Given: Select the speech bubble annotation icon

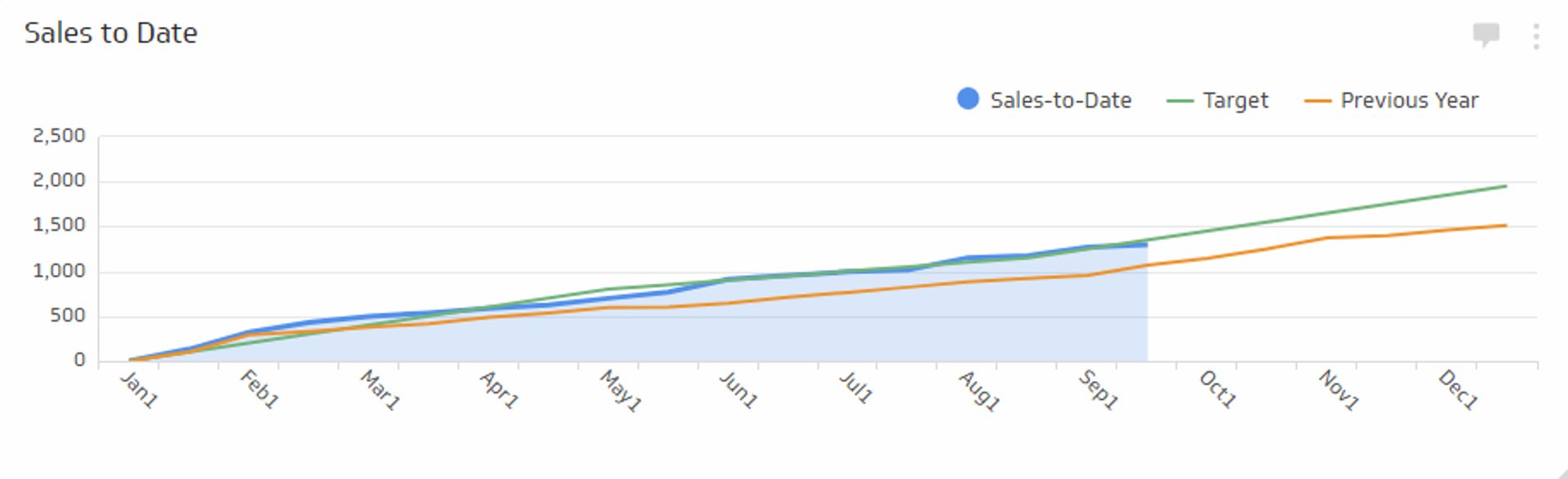Looking at the screenshot, I should click(1486, 34).
